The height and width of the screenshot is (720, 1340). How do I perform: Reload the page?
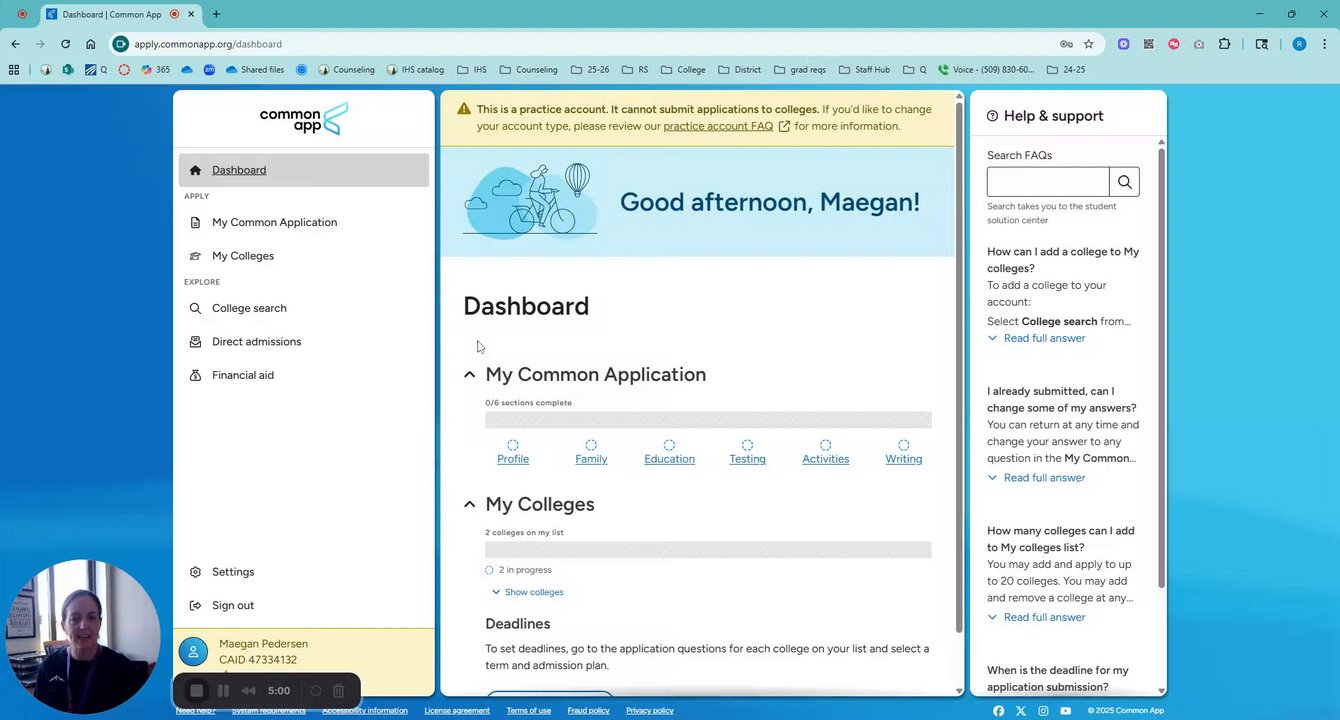[65, 44]
